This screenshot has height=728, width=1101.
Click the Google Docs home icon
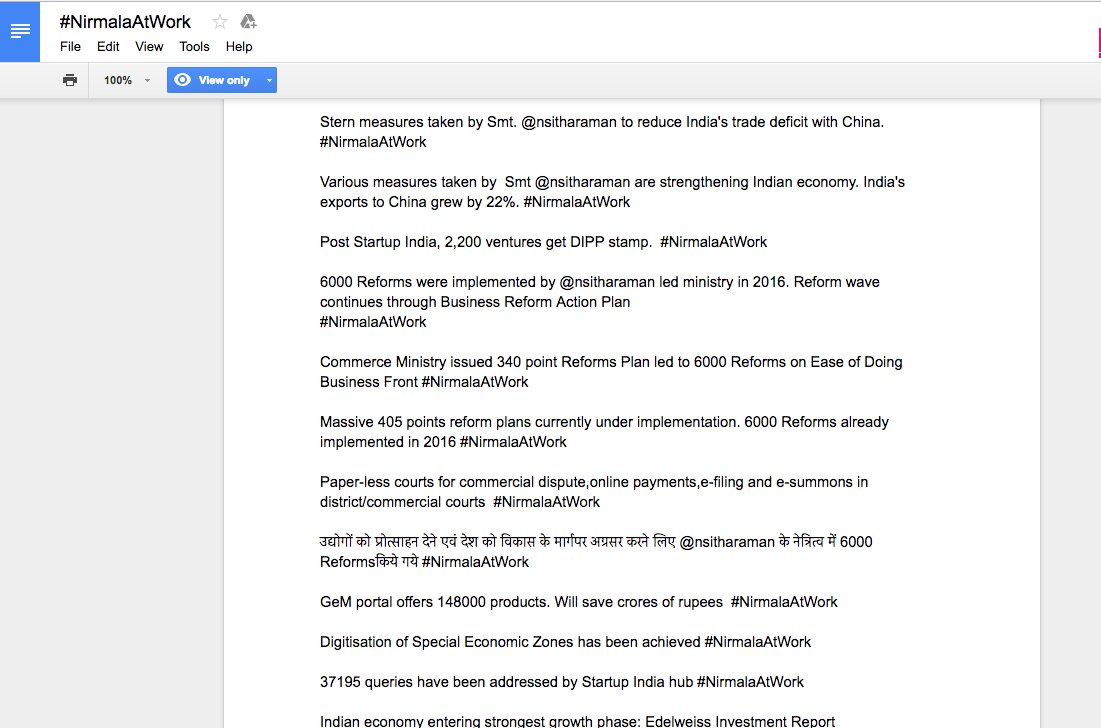20,32
